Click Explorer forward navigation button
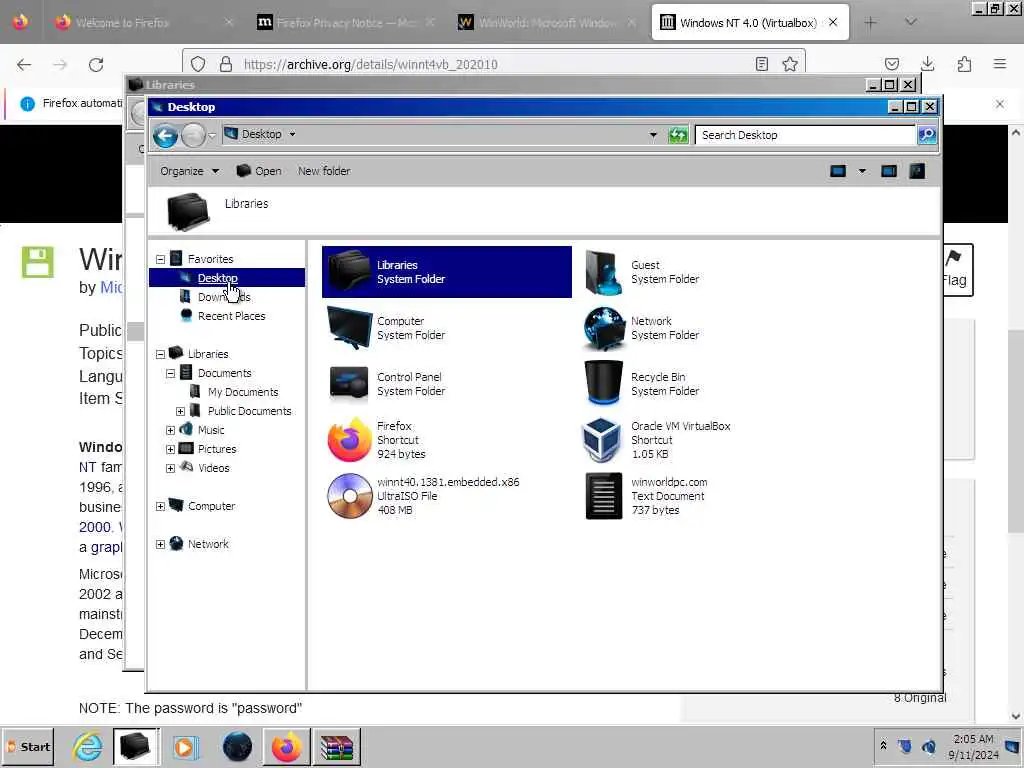Viewport: 1024px width, 768px height. pos(193,135)
